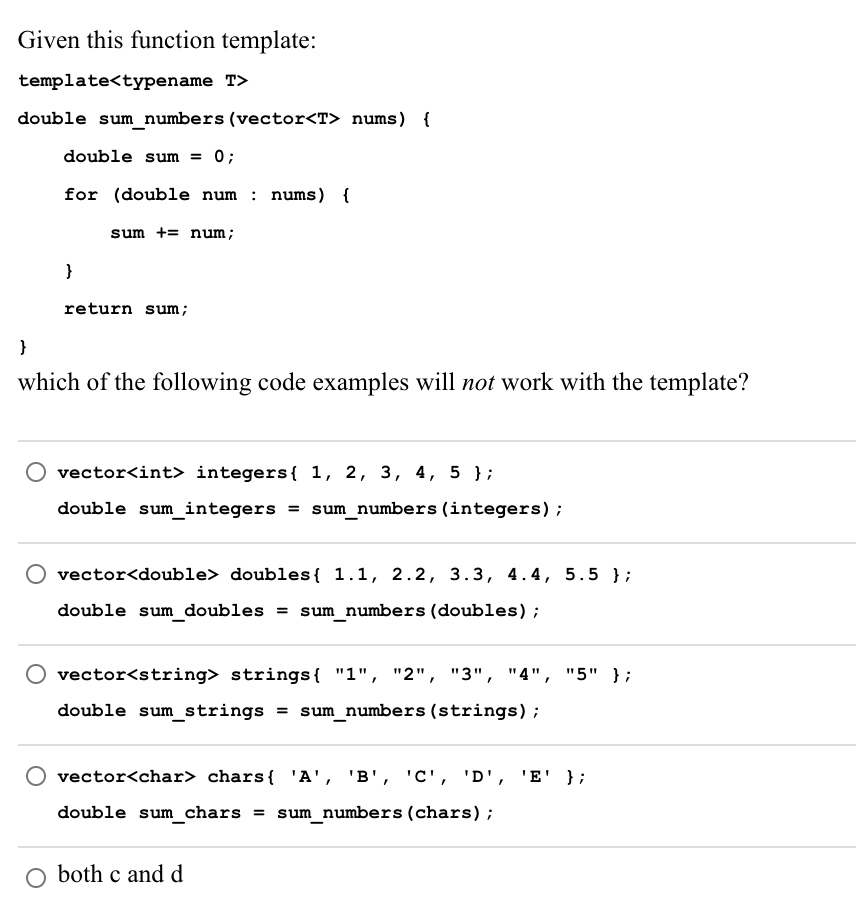Select the radio button for vector<char> chars option
The height and width of the screenshot is (904, 856).
pyautogui.click(x=36, y=776)
